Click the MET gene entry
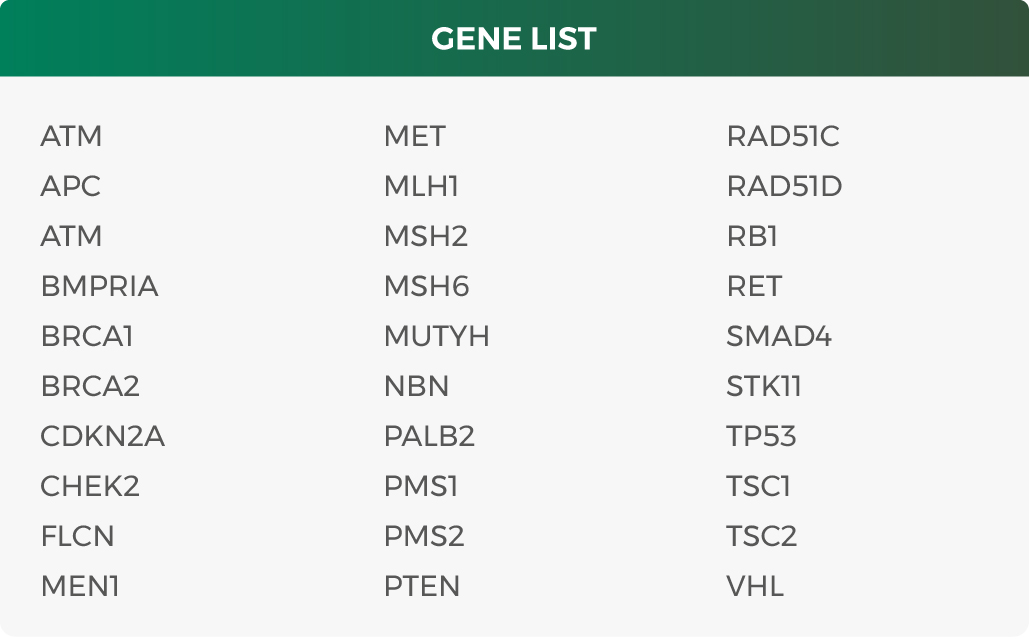Screen dimensions: 1029x639 415,136
